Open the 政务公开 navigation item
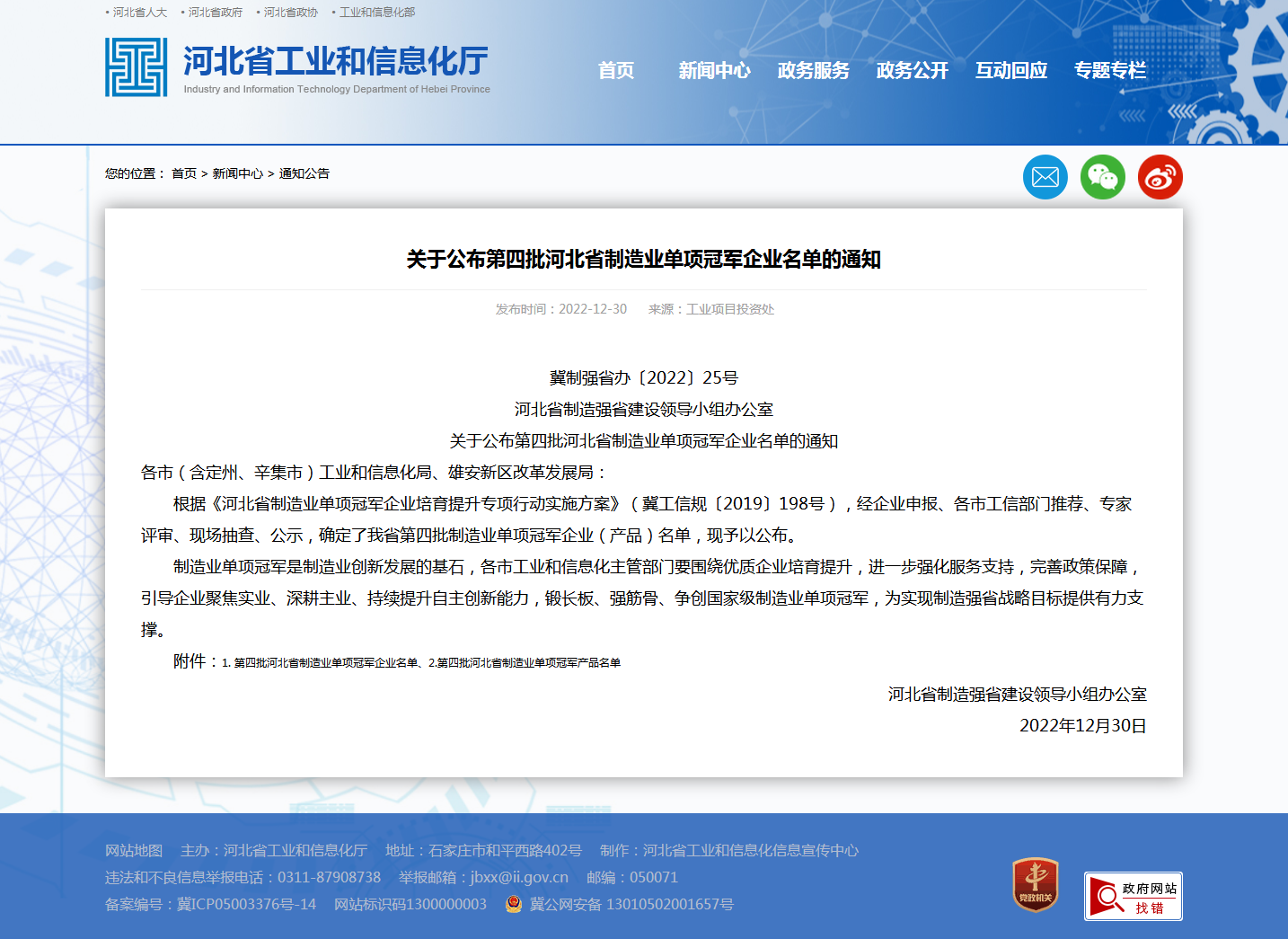 click(912, 71)
